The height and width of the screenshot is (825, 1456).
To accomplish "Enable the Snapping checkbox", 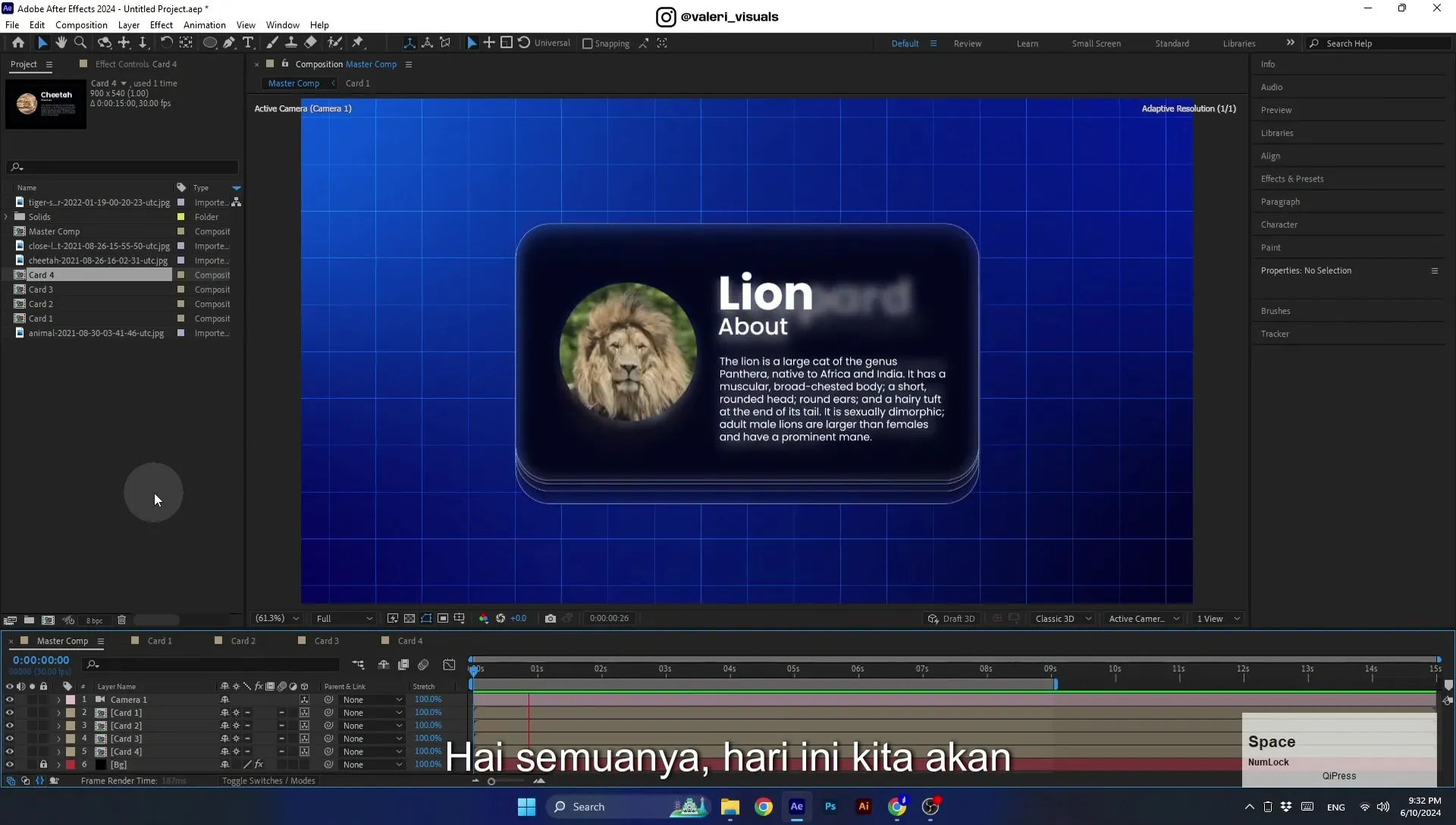I will pos(587,44).
